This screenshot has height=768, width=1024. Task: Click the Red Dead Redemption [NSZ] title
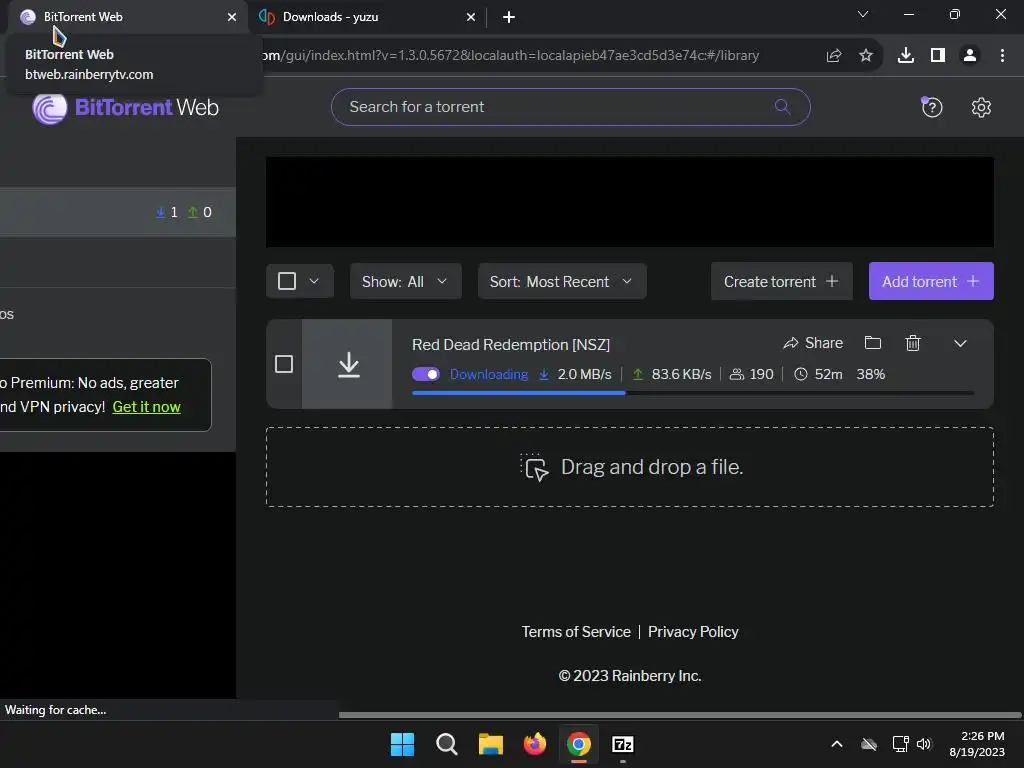(511, 344)
